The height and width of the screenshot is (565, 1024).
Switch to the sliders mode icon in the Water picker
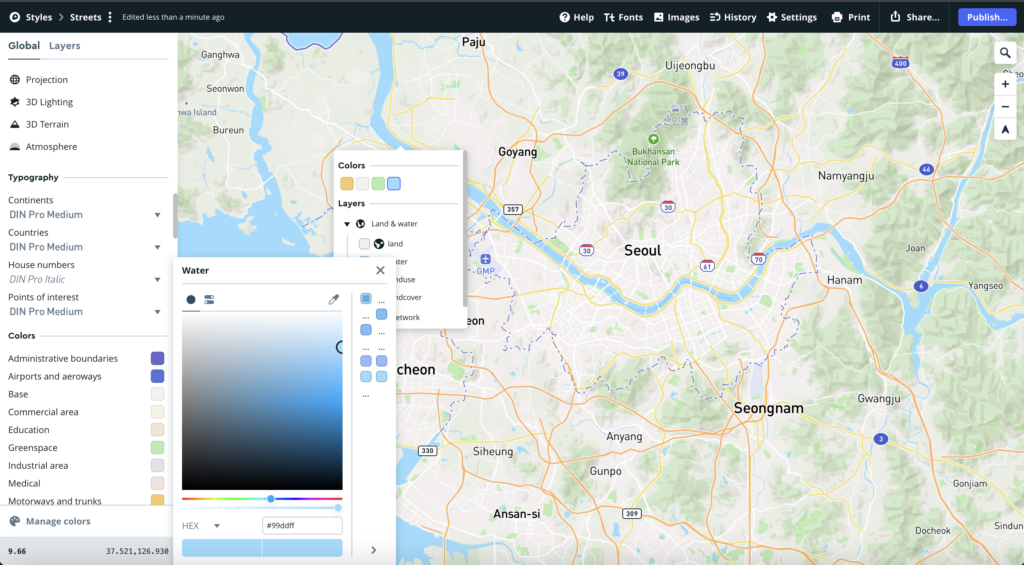click(x=209, y=300)
